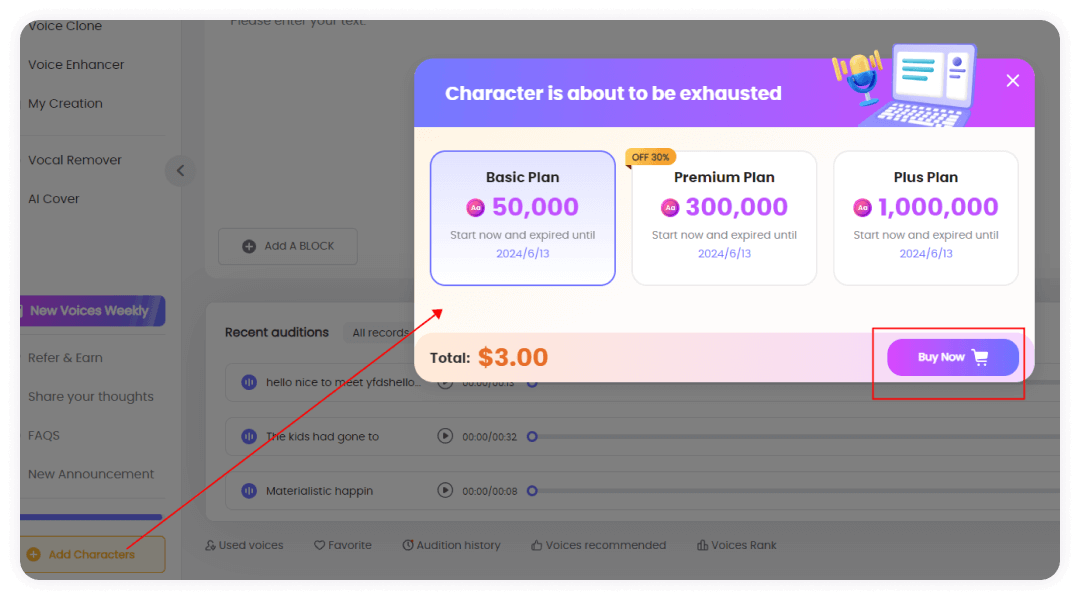
Task: Click the waveform icon beside 'Materialistic happin'
Action: click(x=247, y=490)
